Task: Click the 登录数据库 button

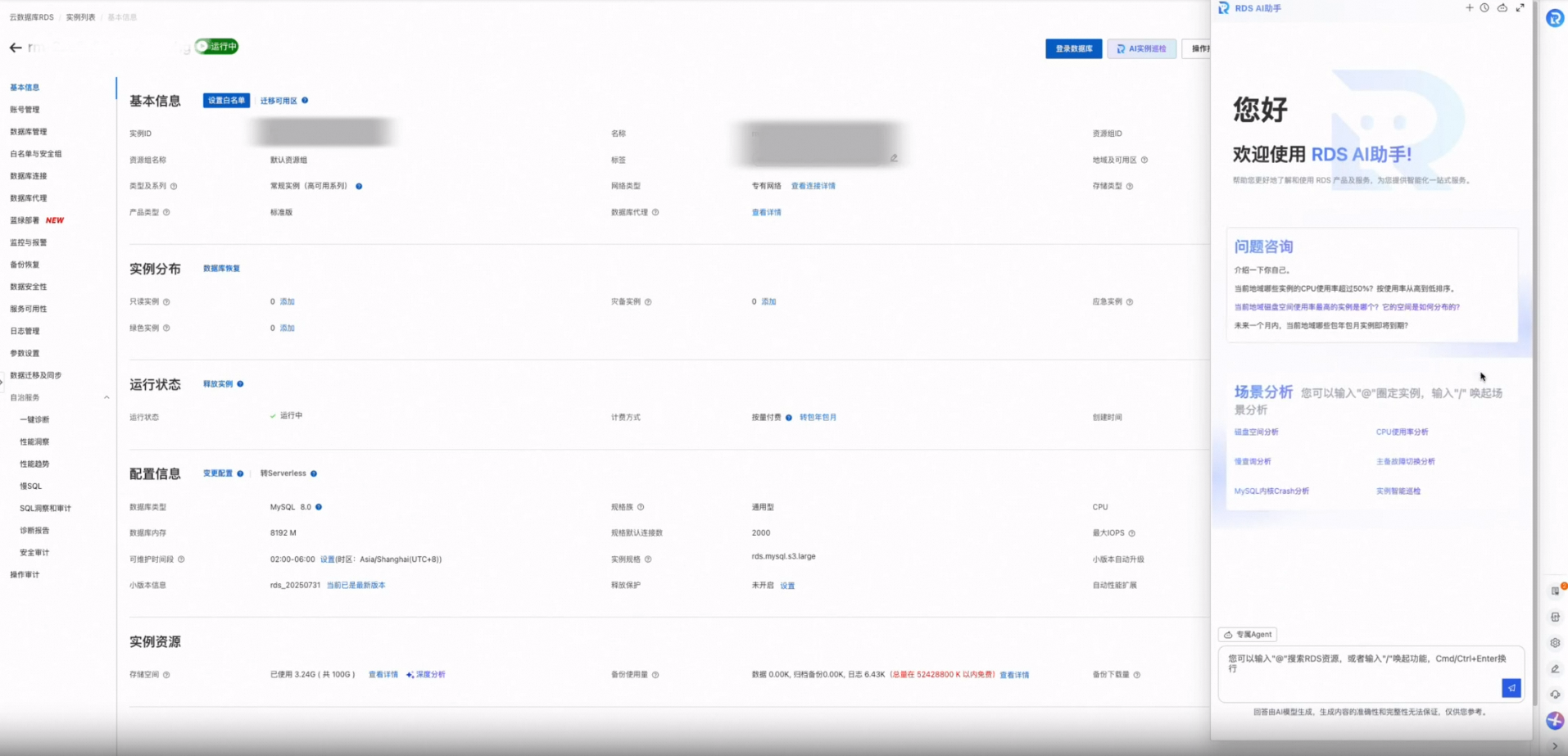Action: tap(1073, 49)
